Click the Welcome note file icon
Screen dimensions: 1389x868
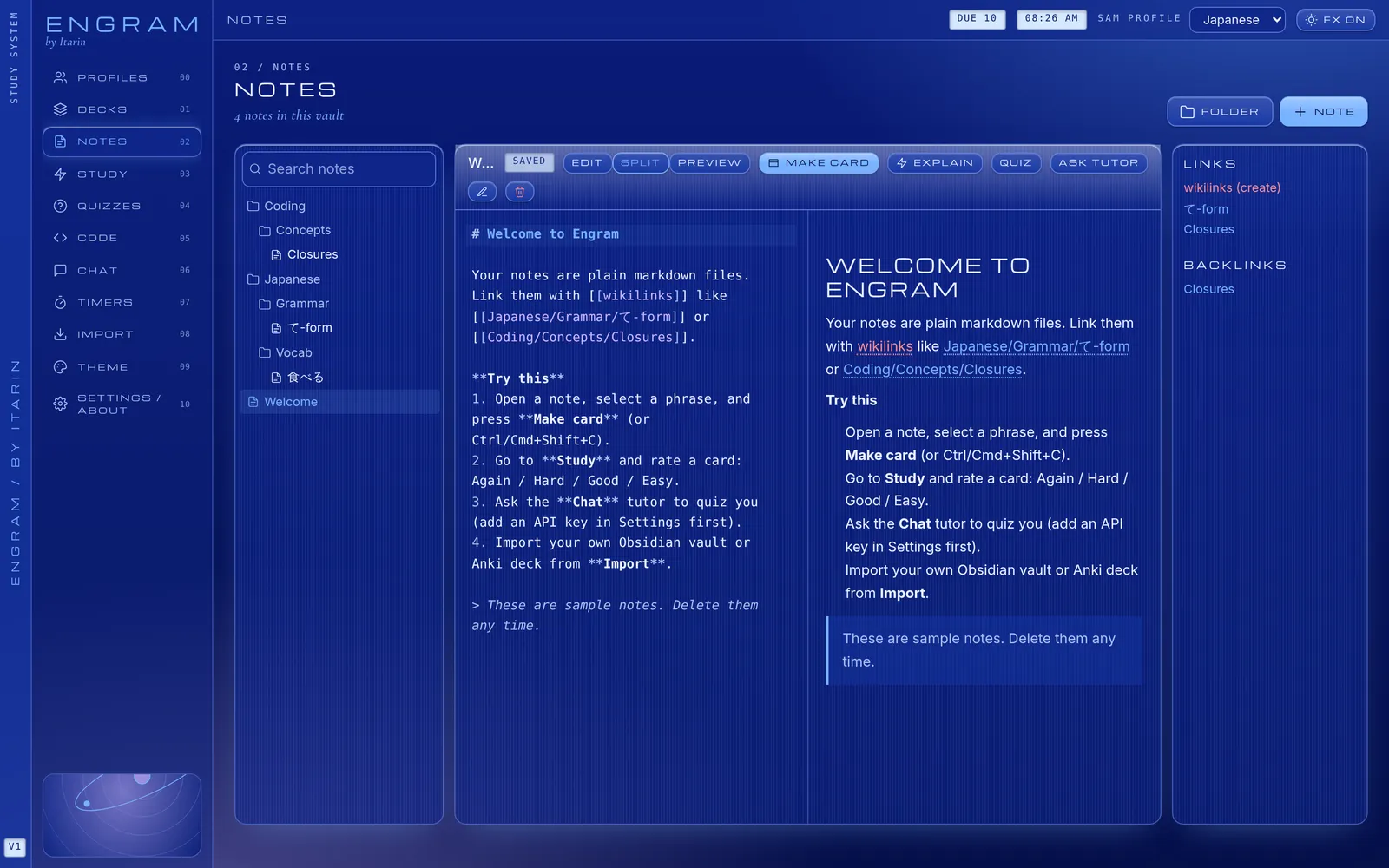[253, 402]
